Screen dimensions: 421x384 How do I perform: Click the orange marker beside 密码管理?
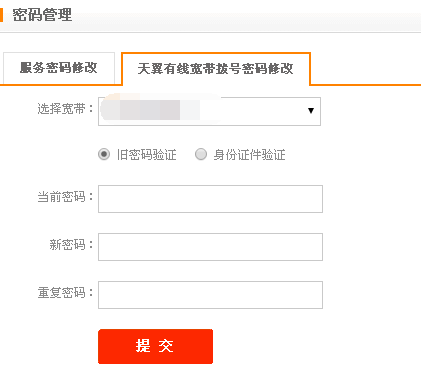pos(1,15)
